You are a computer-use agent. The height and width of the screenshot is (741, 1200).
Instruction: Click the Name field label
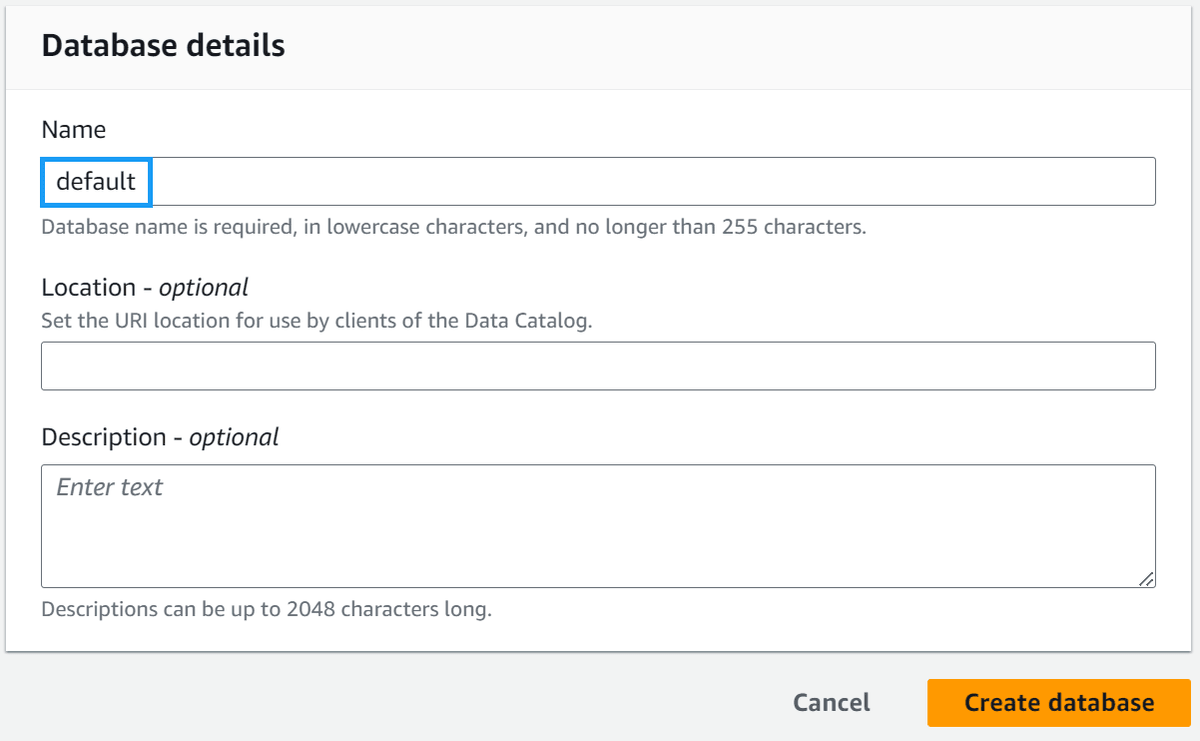point(75,129)
